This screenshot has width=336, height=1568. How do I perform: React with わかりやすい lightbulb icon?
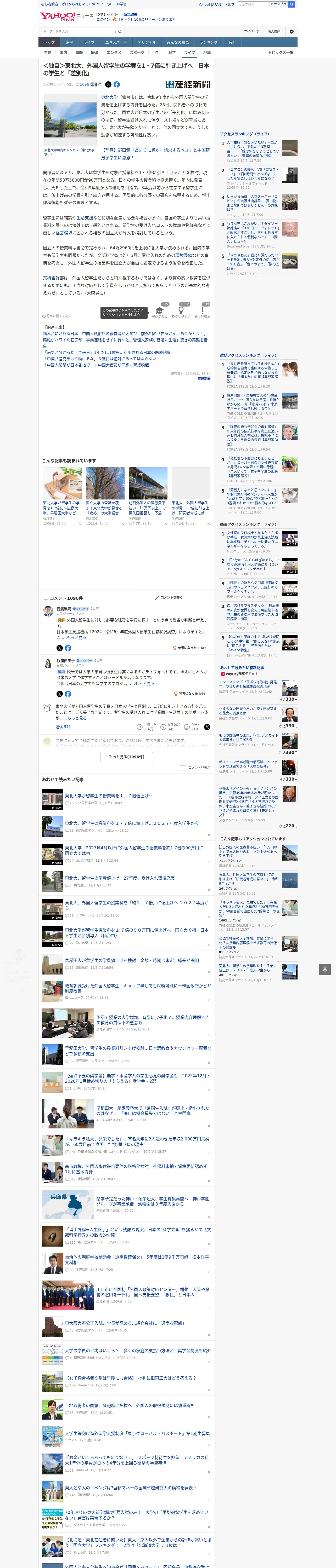tap(181, 311)
